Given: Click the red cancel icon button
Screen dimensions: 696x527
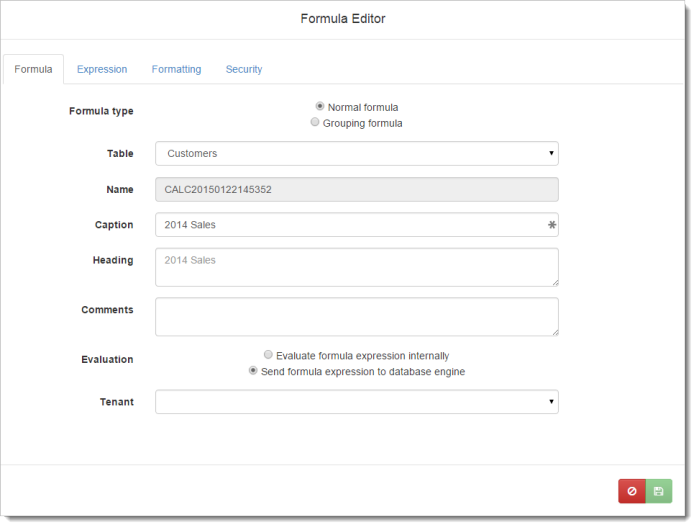Looking at the screenshot, I should coord(632,491).
